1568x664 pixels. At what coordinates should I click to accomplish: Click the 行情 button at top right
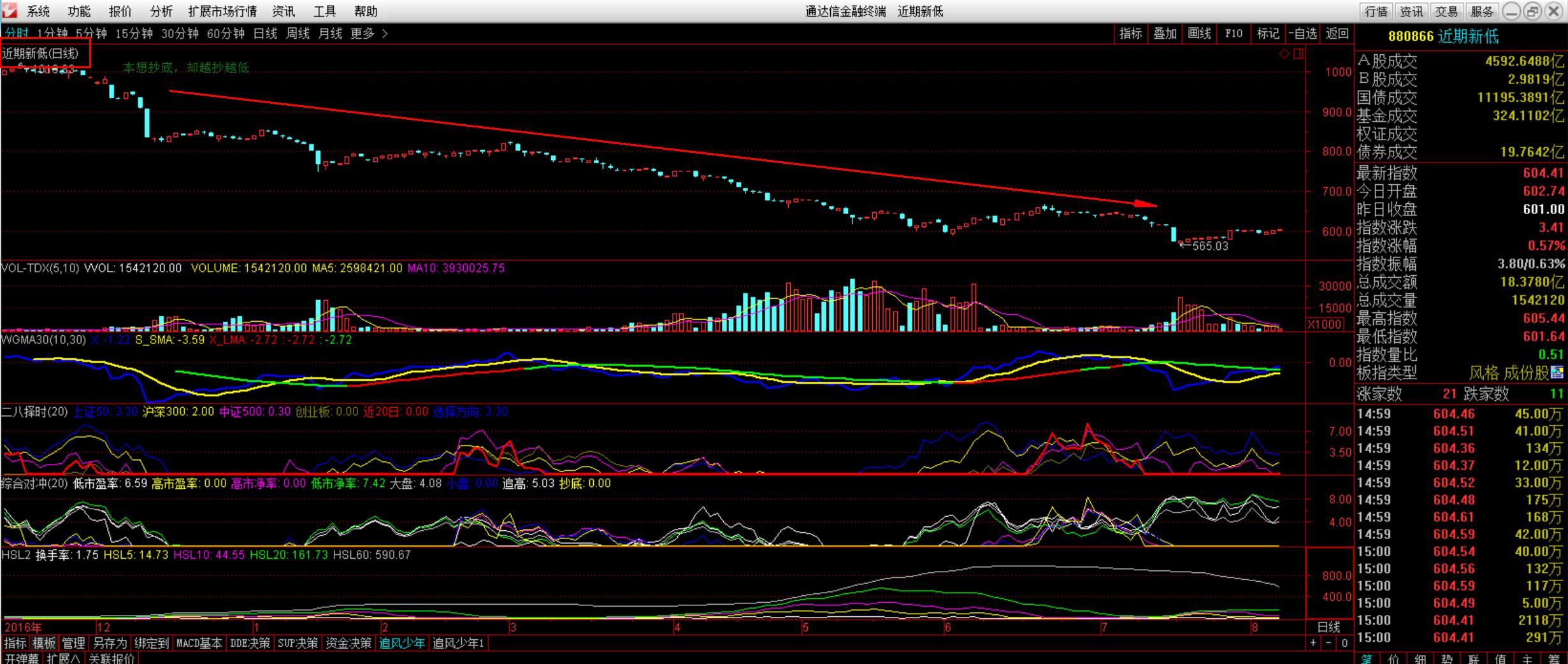tap(1376, 11)
